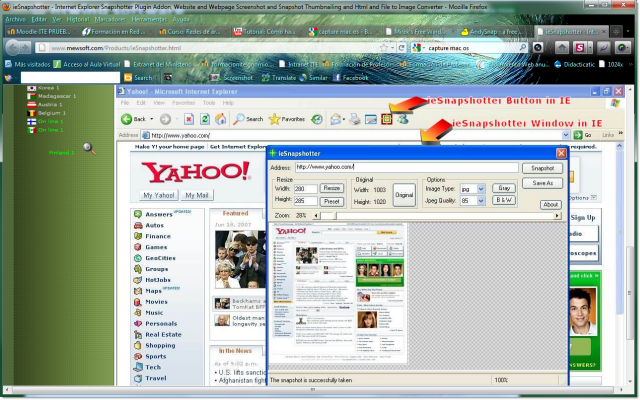
Task: Go to Firefox home page icon
Action: point(562,48)
